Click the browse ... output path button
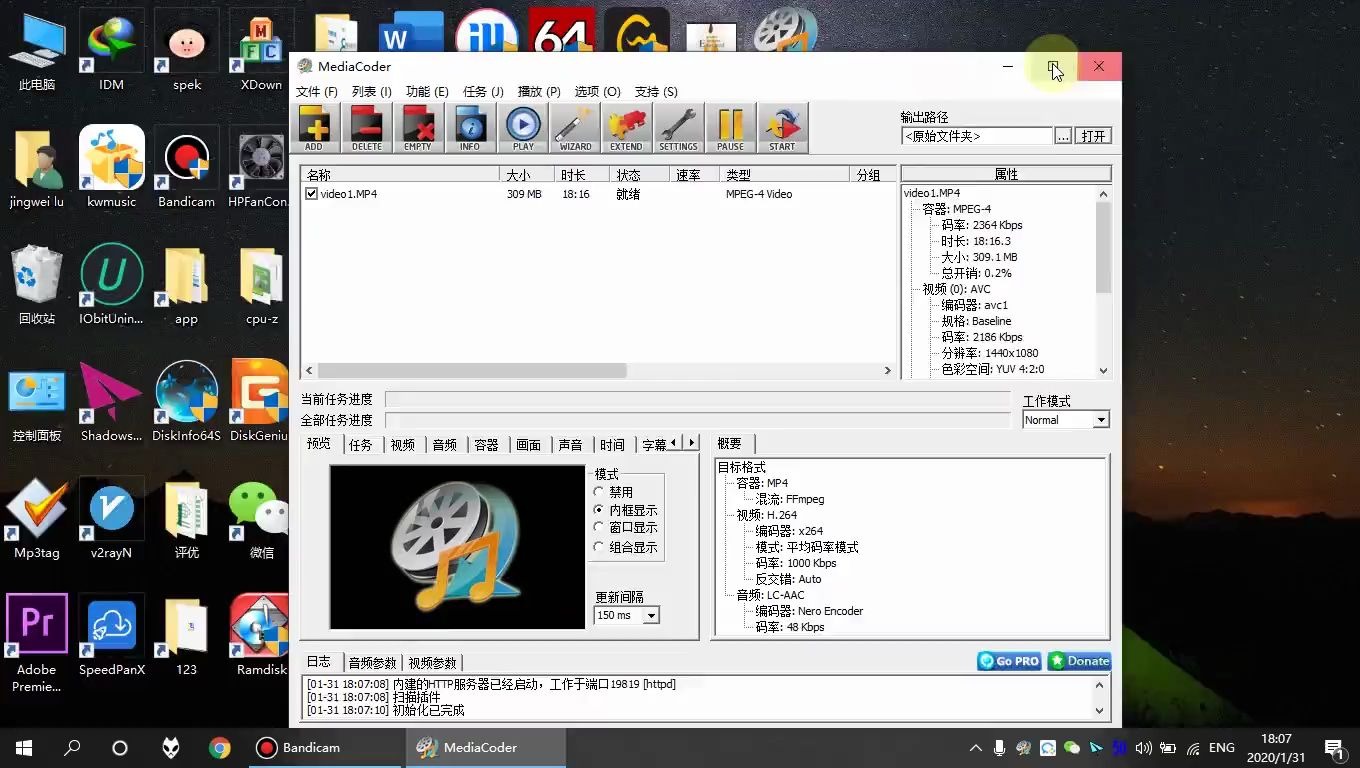 click(1063, 136)
